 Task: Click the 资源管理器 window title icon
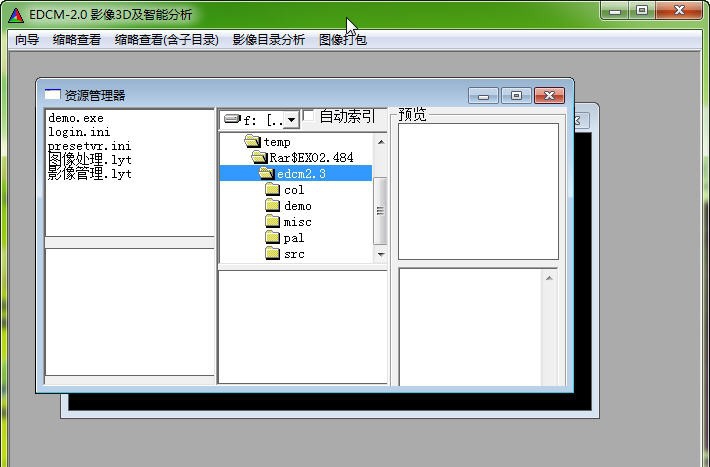click(x=53, y=95)
